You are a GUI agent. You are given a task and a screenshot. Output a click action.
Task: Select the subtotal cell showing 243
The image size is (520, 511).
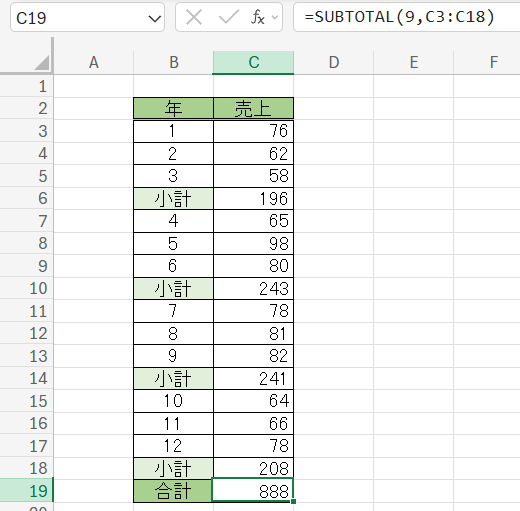(253, 288)
